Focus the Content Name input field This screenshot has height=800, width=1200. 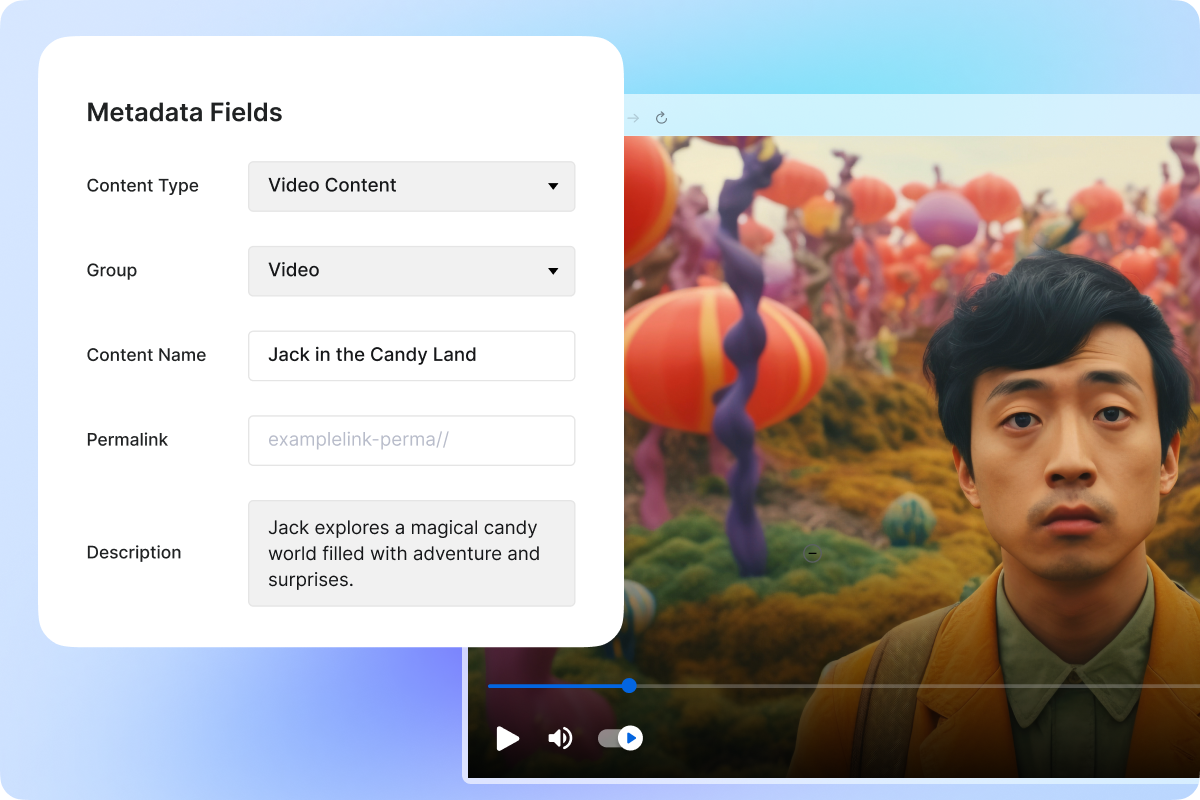click(x=411, y=356)
